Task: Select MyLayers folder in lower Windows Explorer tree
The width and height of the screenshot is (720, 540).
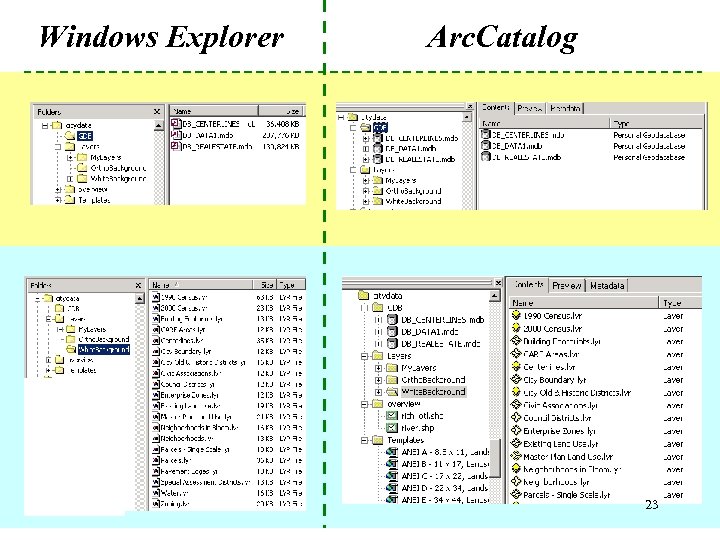Action: pyautogui.click(x=92, y=329)
